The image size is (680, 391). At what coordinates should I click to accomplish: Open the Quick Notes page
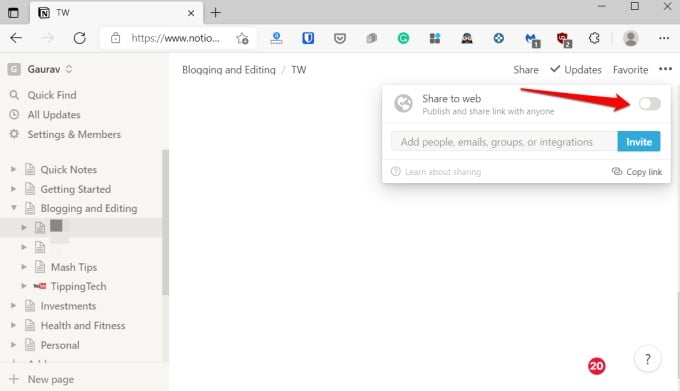[69, 169]
